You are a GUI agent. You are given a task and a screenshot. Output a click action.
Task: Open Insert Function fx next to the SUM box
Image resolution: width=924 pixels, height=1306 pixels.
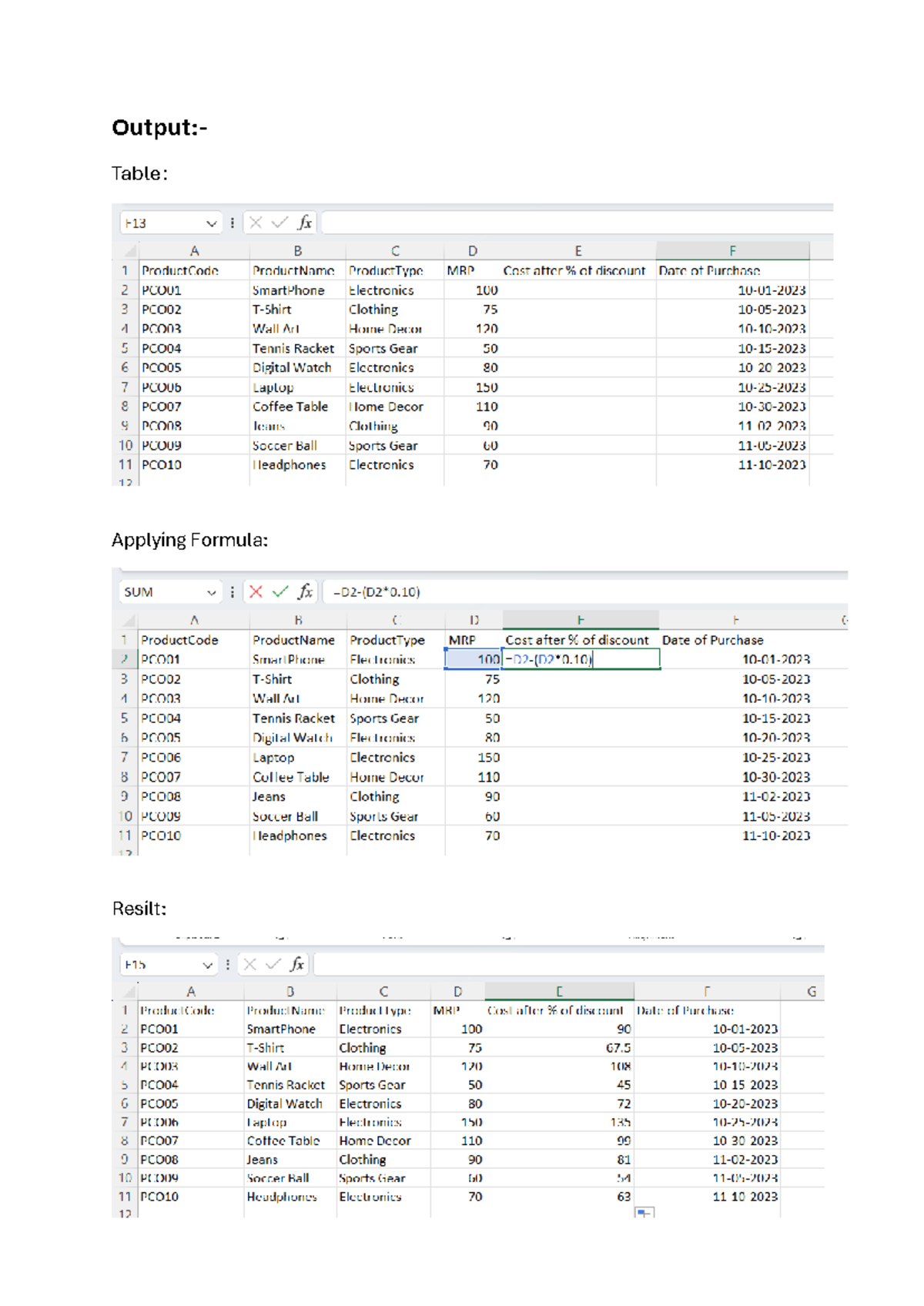(x=306, y=591)
